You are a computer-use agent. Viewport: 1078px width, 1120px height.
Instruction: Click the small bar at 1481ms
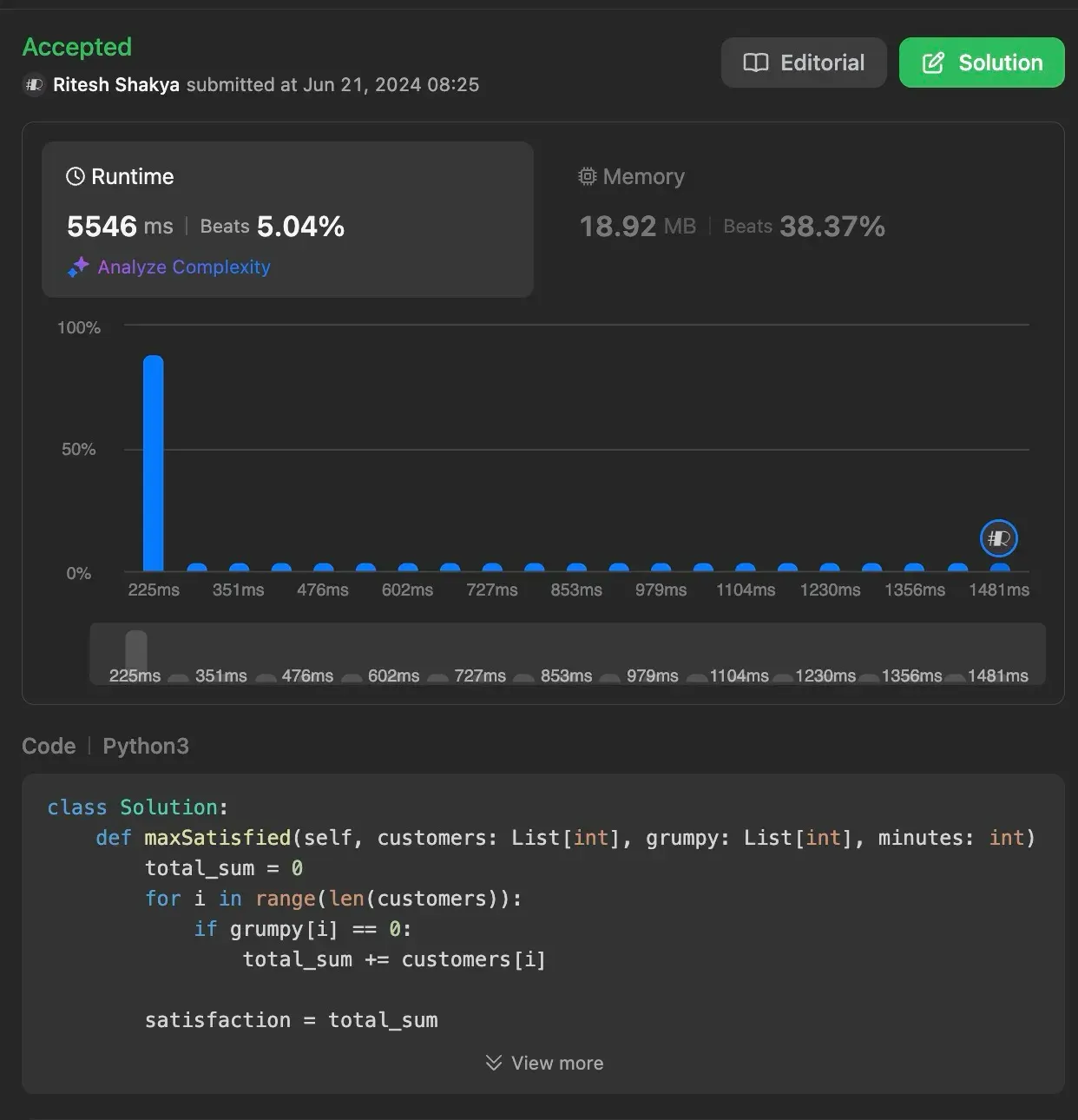click(1000, 568)
